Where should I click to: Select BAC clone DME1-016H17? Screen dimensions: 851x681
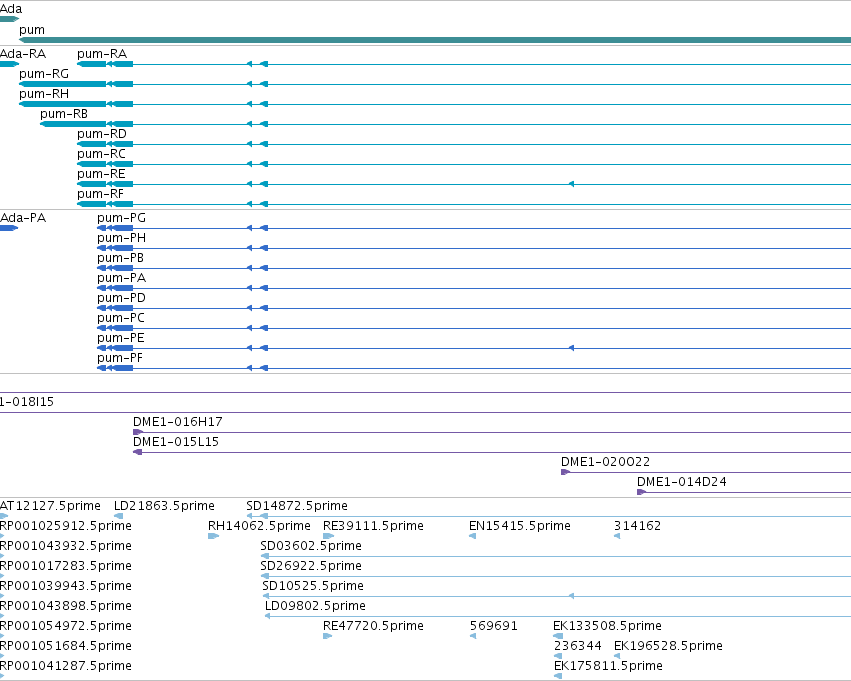coord(178,422)
